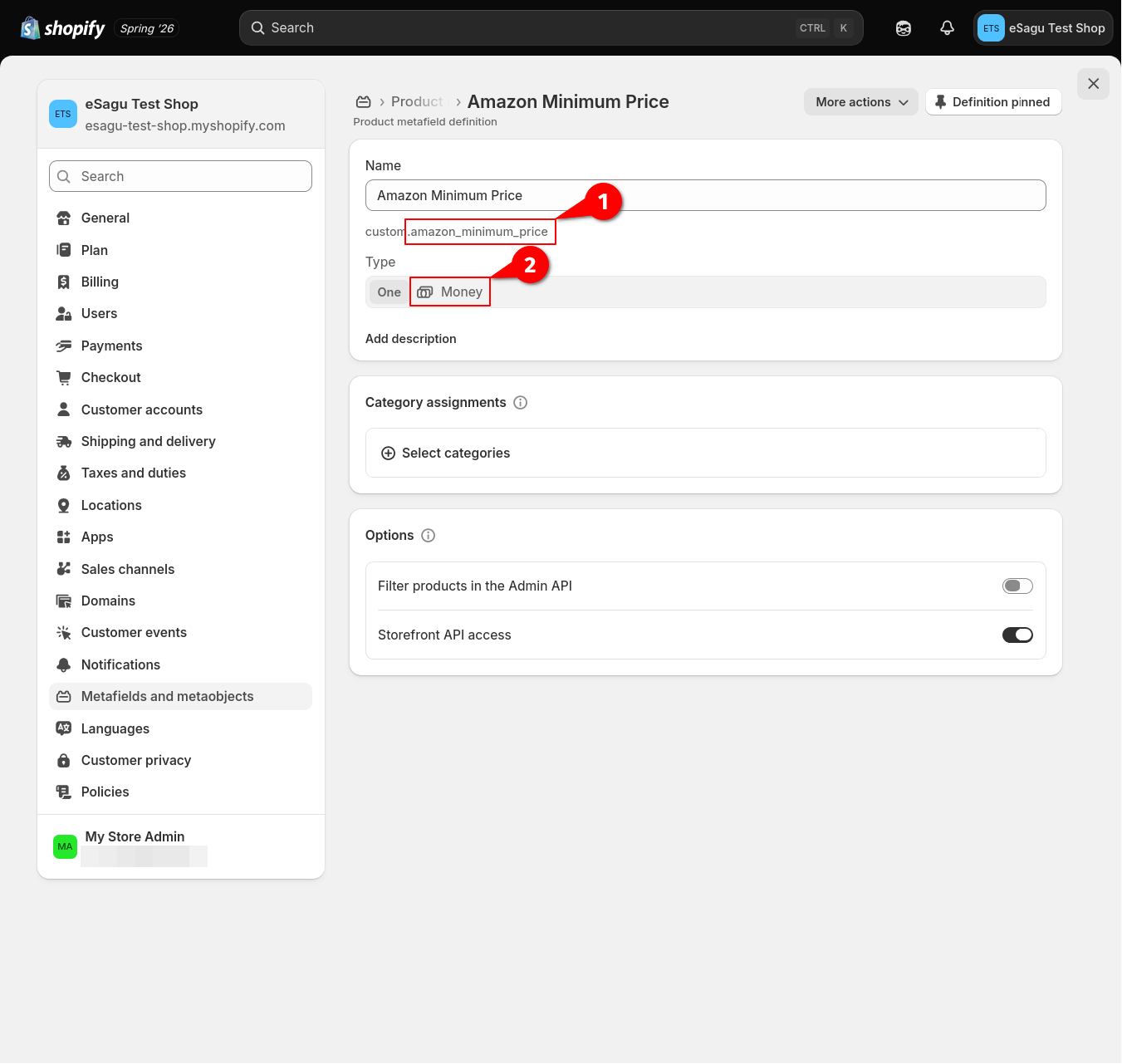Image resolution: width=1122 pixels, height=1064 pixels.
Task: Click the Product metafield definition subtitle
Action: 425,122
